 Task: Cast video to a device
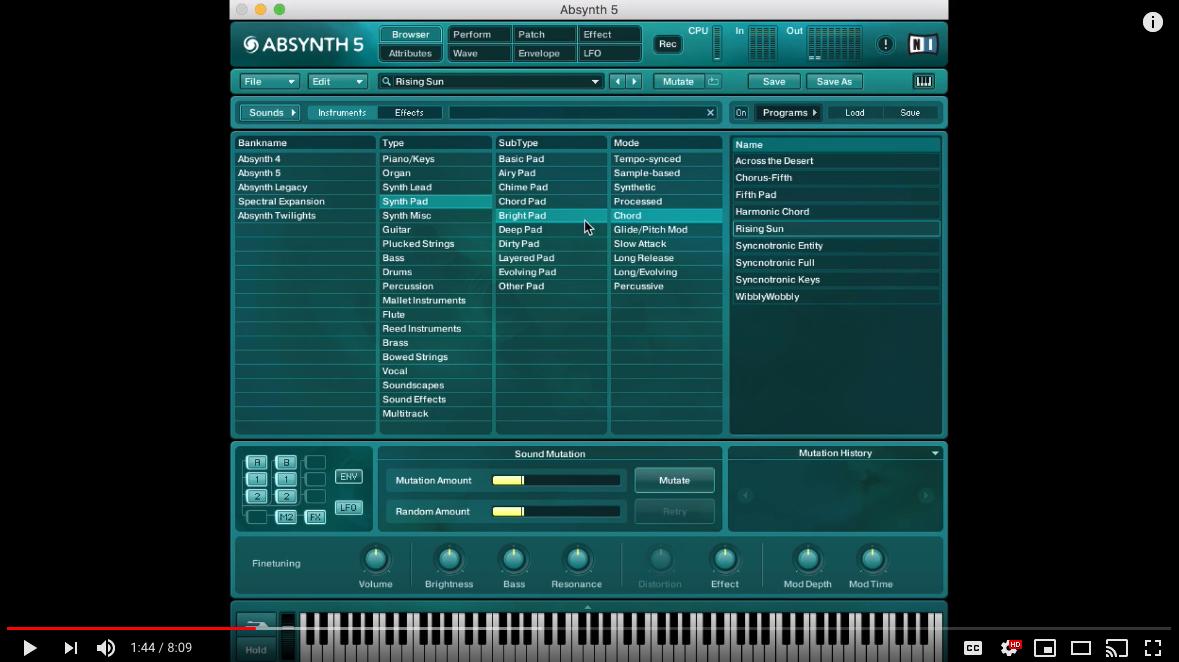(1117, 648)
